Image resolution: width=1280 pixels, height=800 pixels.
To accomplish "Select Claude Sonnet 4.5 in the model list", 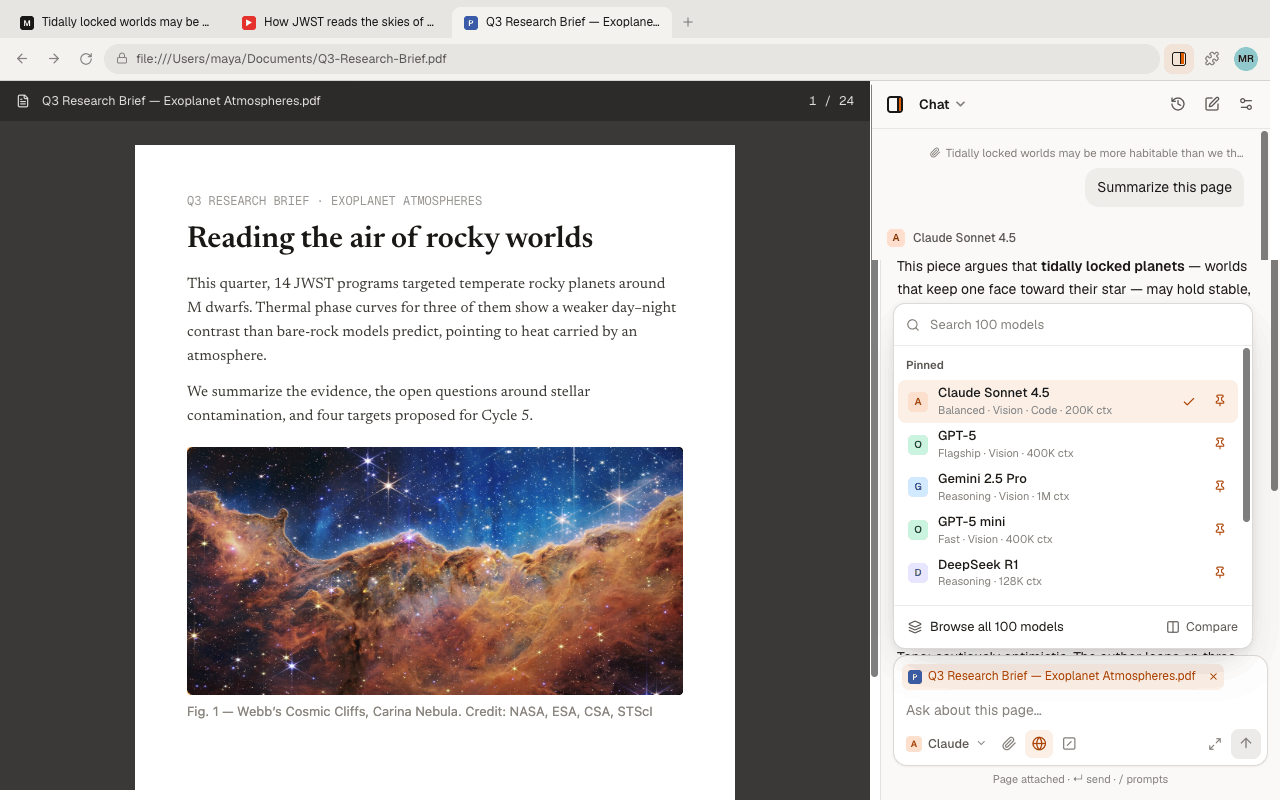I will coord(1068,401).
